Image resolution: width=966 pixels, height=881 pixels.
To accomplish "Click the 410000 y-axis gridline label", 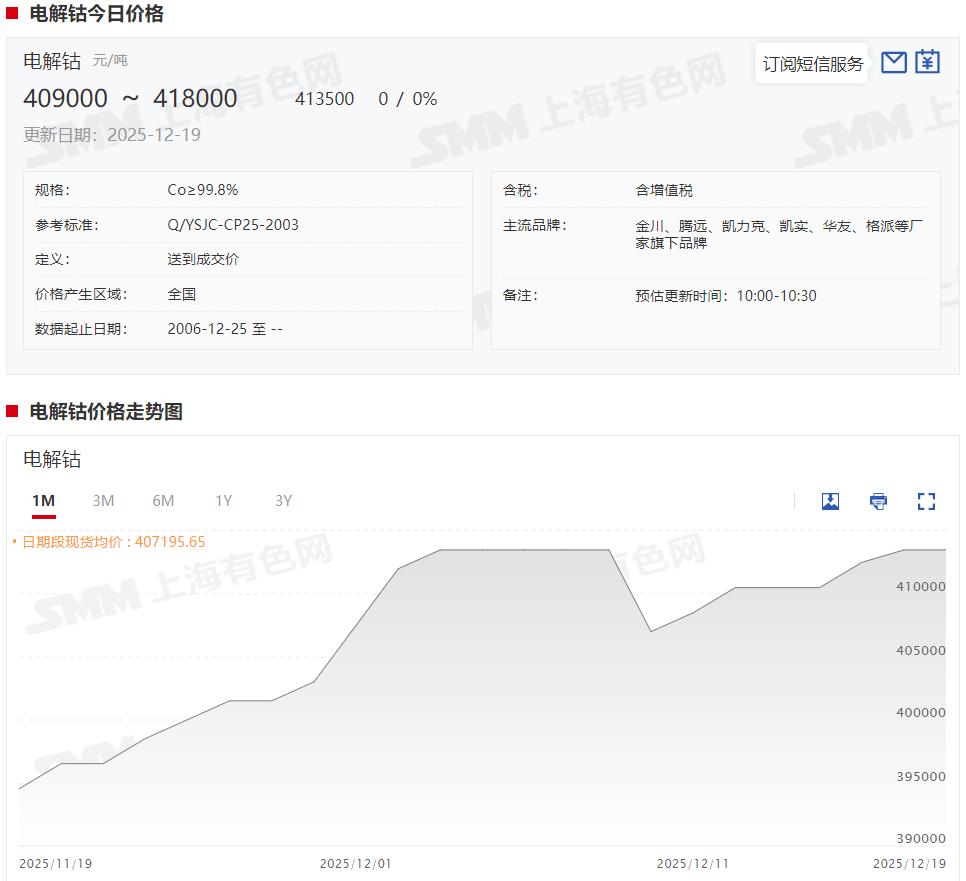I will click(920, 587).
